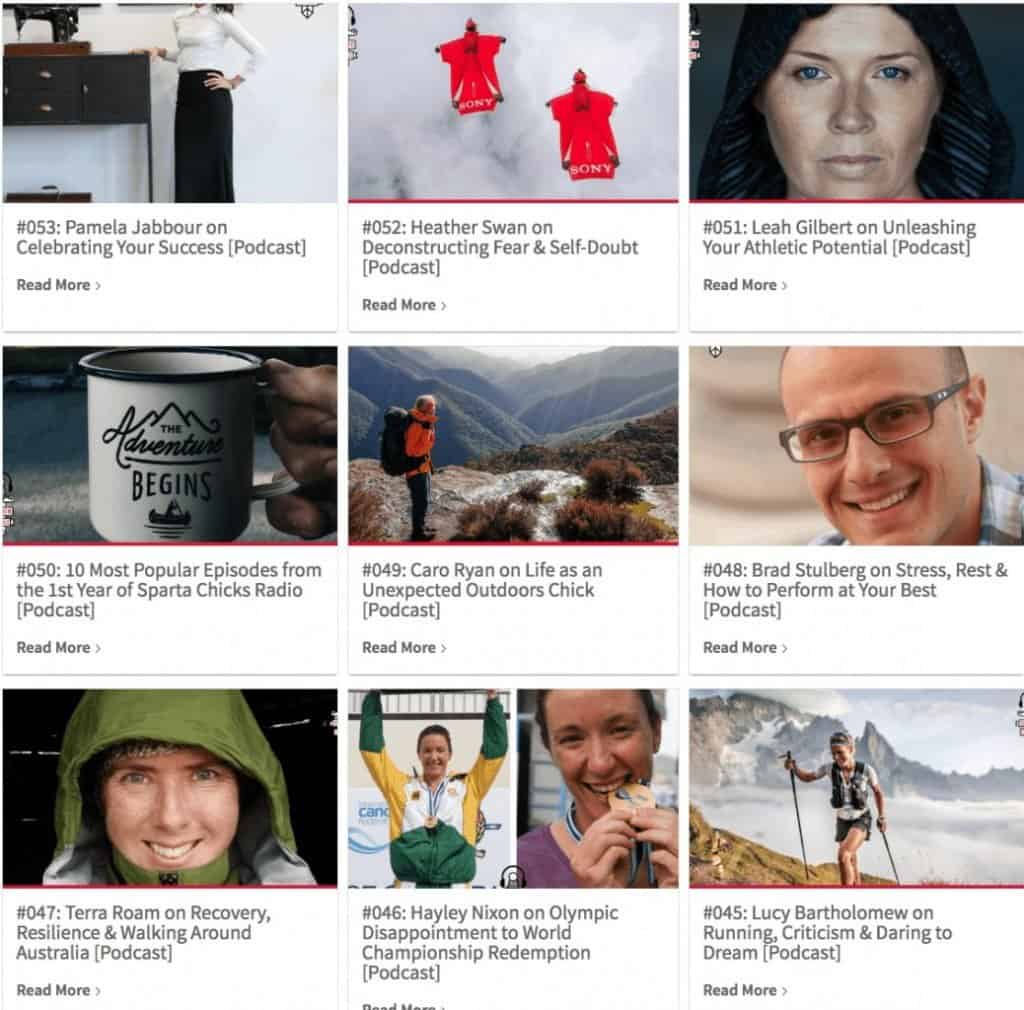1024x1010 pixels.
Task: Open episode #053 Pamela Jabbour title link
Action: 161,238
